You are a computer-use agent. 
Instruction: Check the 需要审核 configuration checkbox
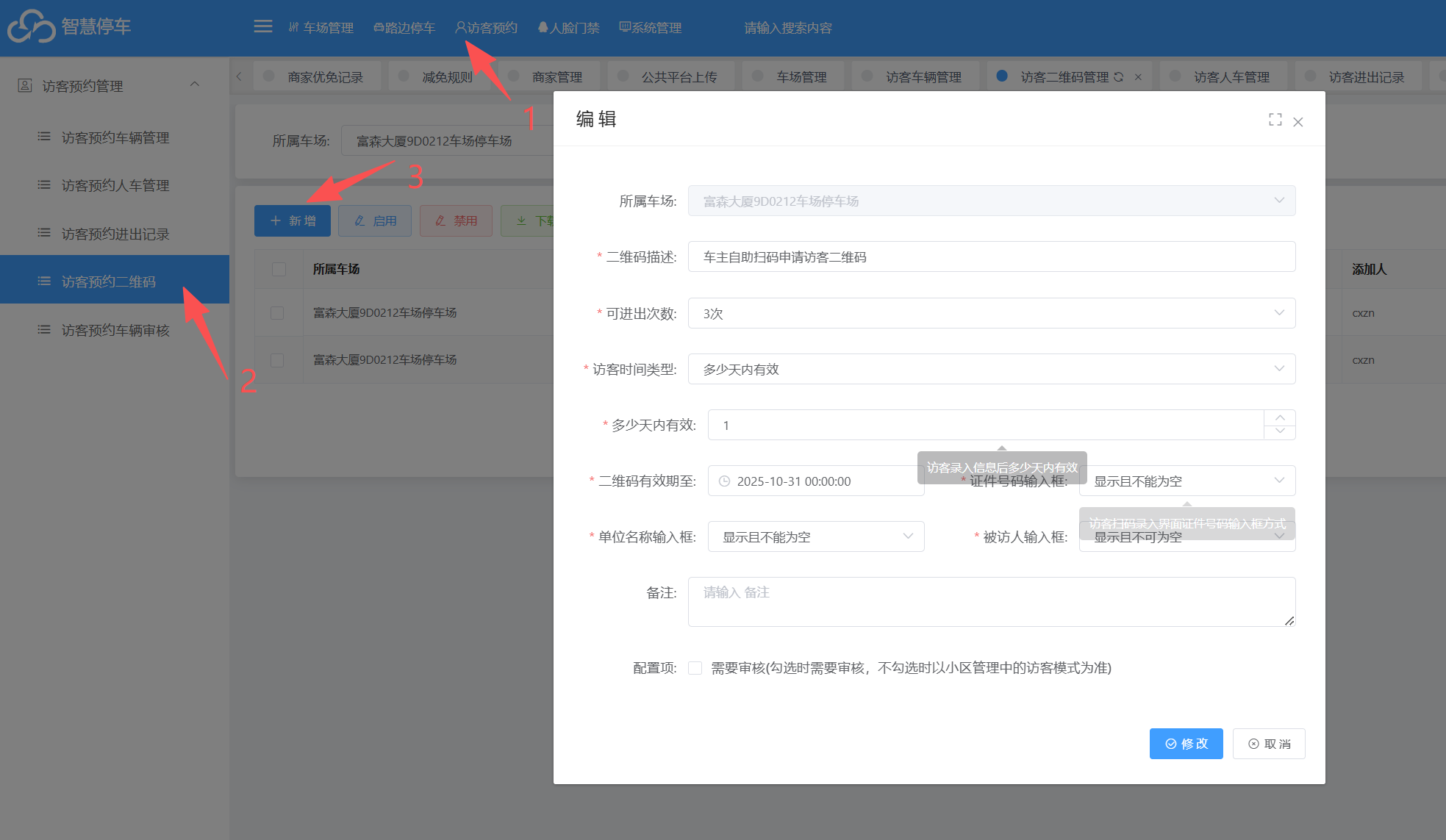pyautogui.click(x=695, y=668)
